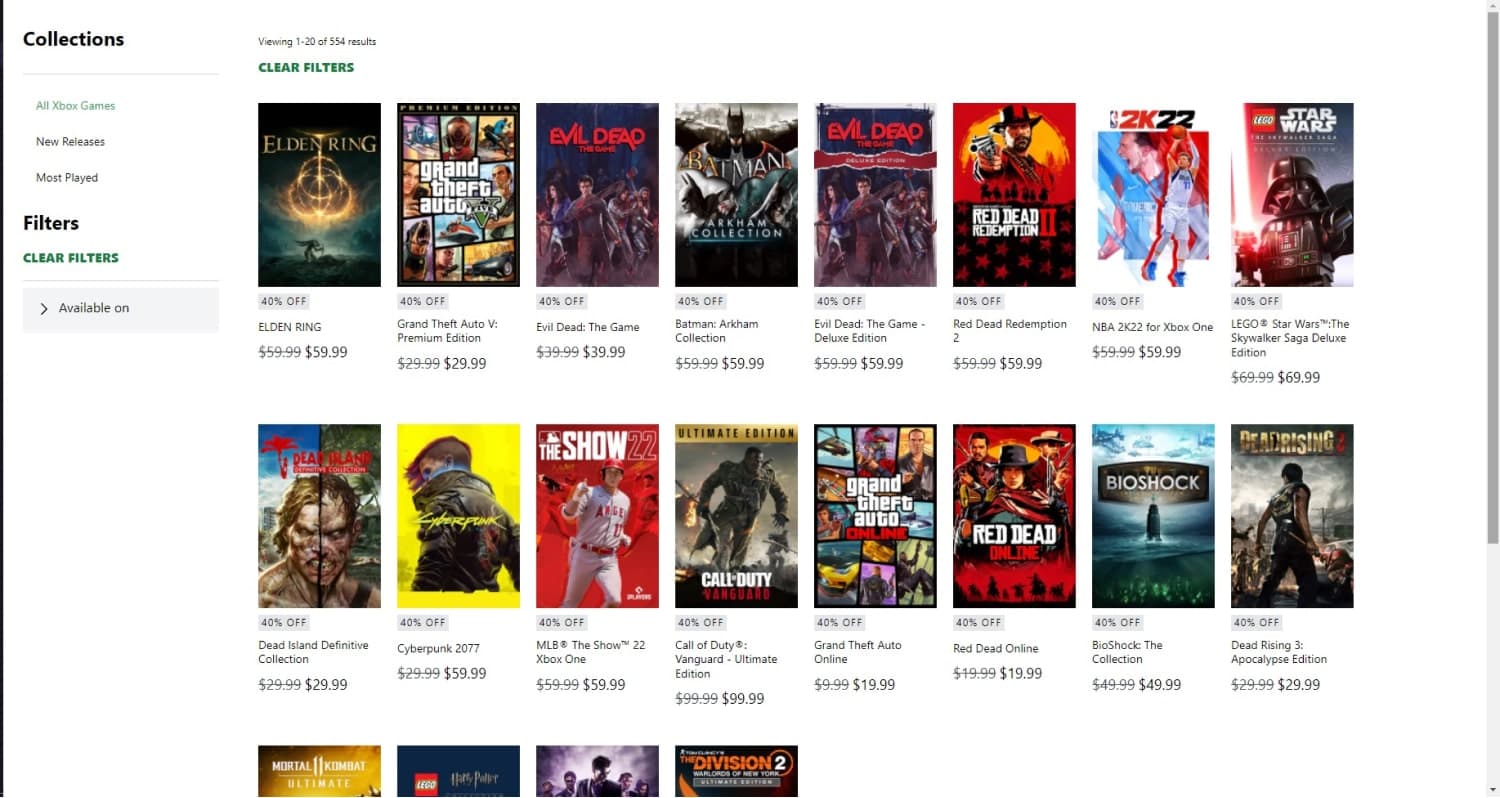1500x798 pixels.
Task: Click Dead Rising 3: Apocalypse Edition title
Action: tap(1279, 652)
